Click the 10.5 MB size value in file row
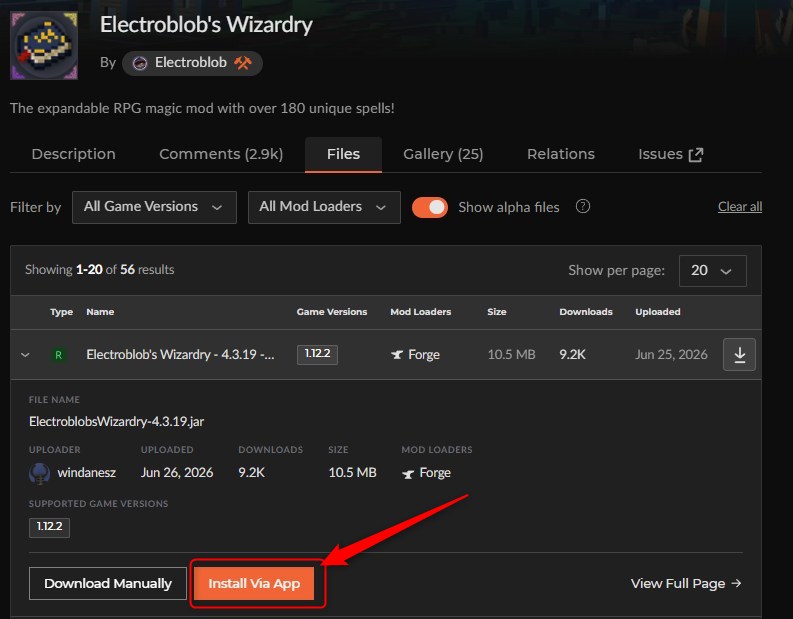 click(x=511, y=355)
